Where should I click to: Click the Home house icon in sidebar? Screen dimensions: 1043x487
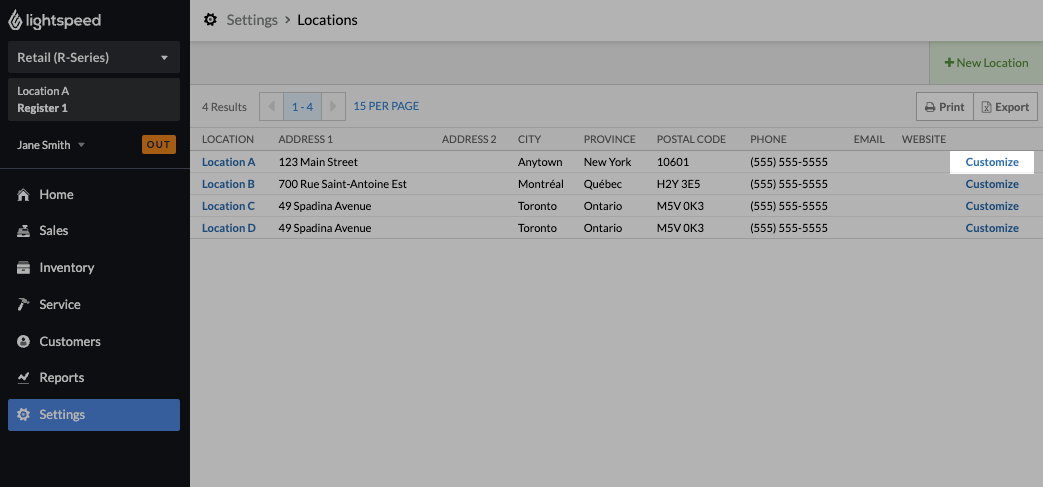click(23, 195)
